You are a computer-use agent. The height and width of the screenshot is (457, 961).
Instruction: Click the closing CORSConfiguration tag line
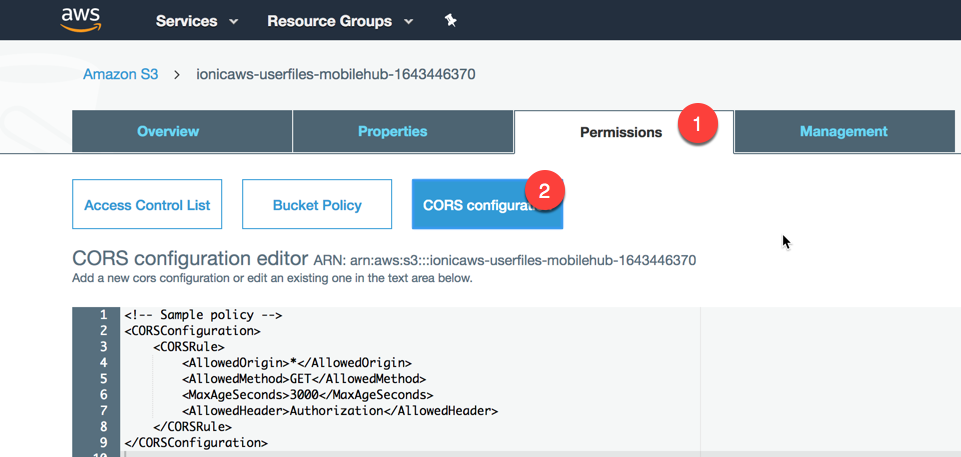click(196, 443)
